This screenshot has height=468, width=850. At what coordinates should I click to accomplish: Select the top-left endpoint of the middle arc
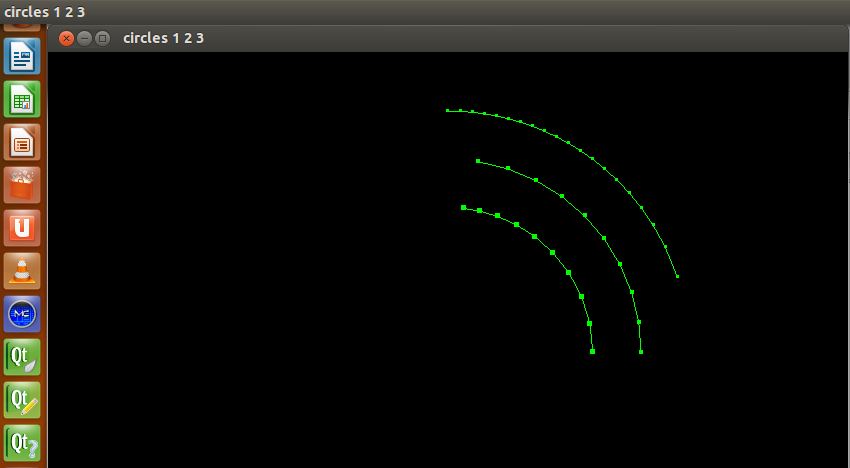[x=478, y=160]
